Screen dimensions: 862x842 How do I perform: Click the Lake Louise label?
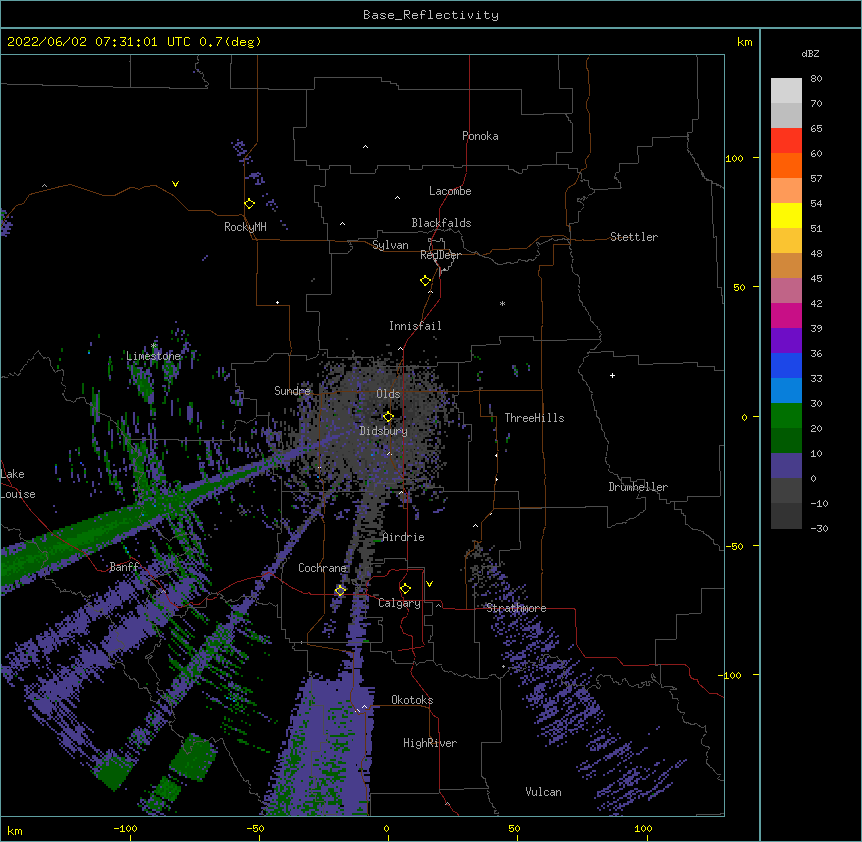pos(17,484)
